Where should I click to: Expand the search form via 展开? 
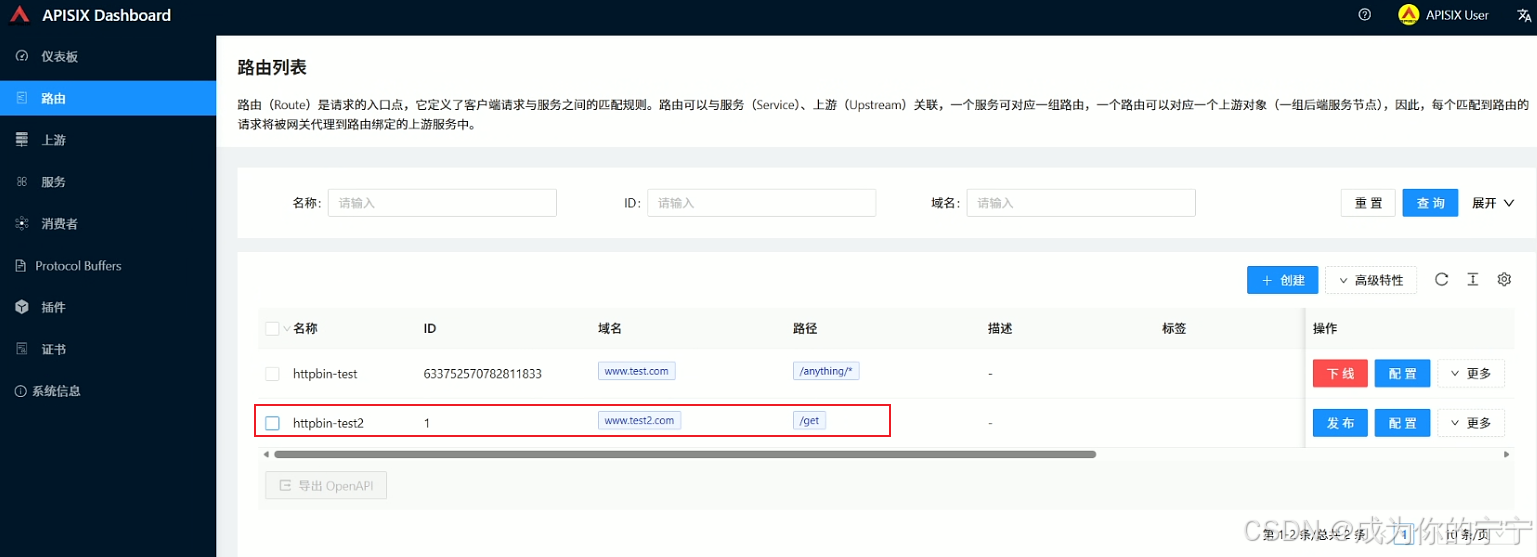pos(1494,203)
